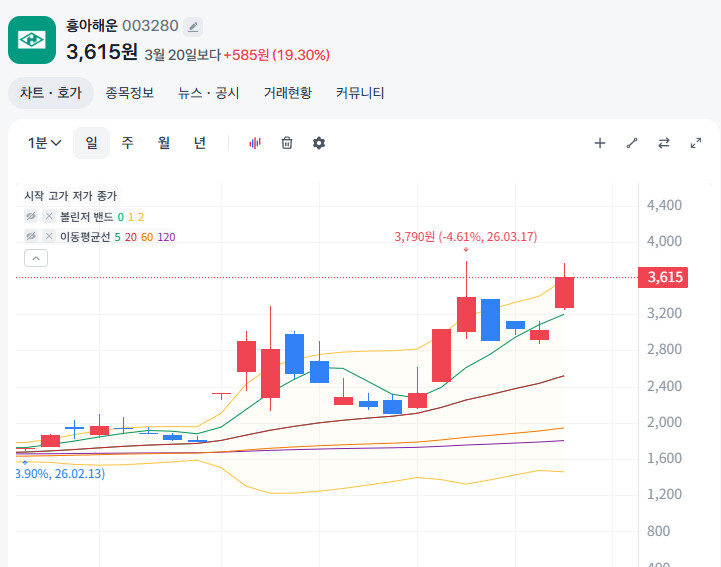The width and height of the screenshot is (721, 567).
Task: Click the 이동평균선 indicator name
Action: 85,237
